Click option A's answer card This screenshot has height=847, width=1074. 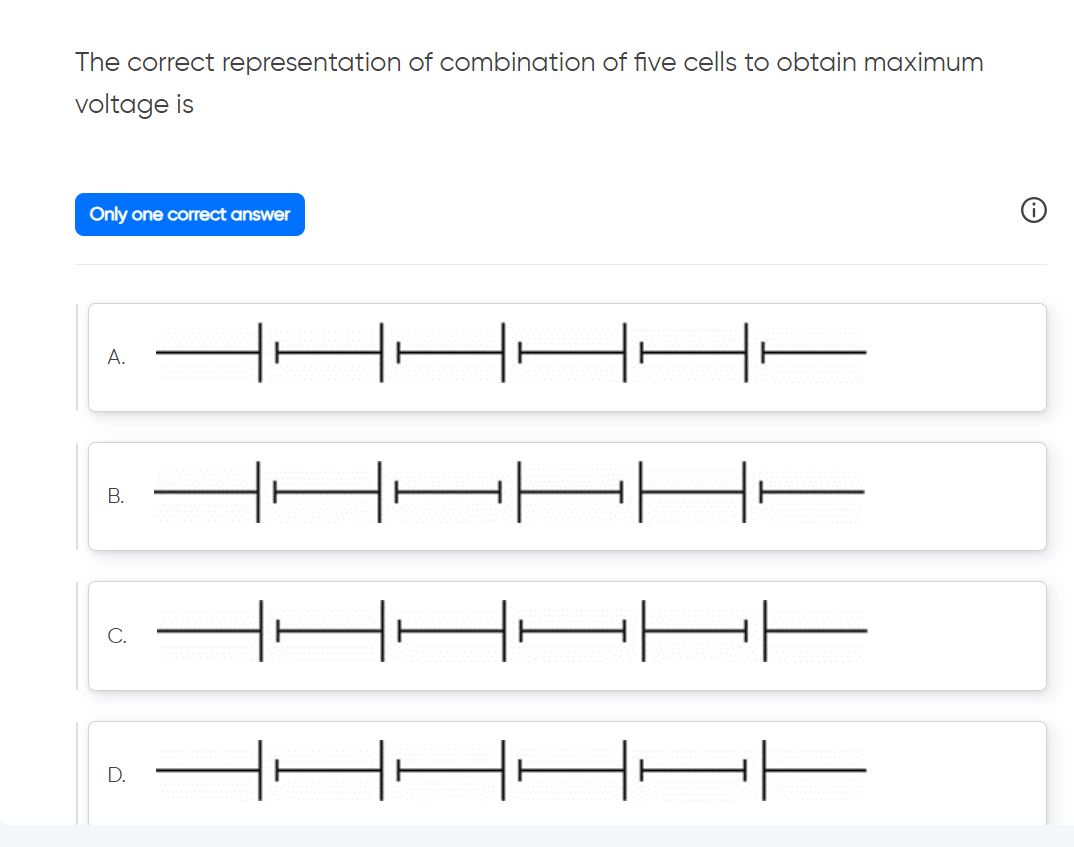click(567, 357)
